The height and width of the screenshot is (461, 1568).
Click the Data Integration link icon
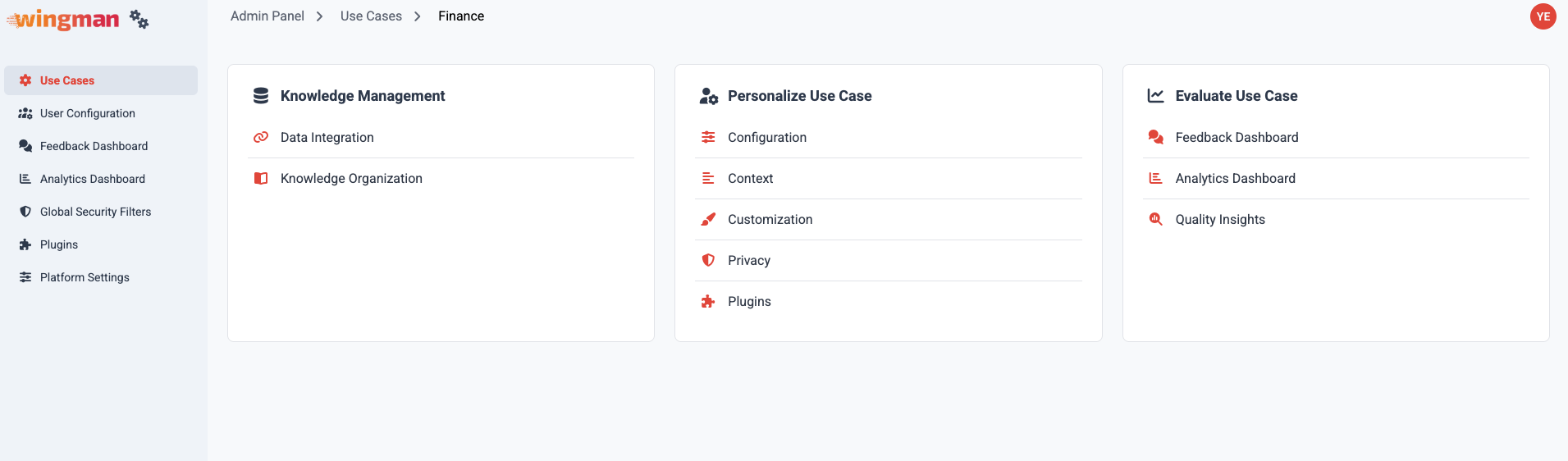(x=261, y=137)
